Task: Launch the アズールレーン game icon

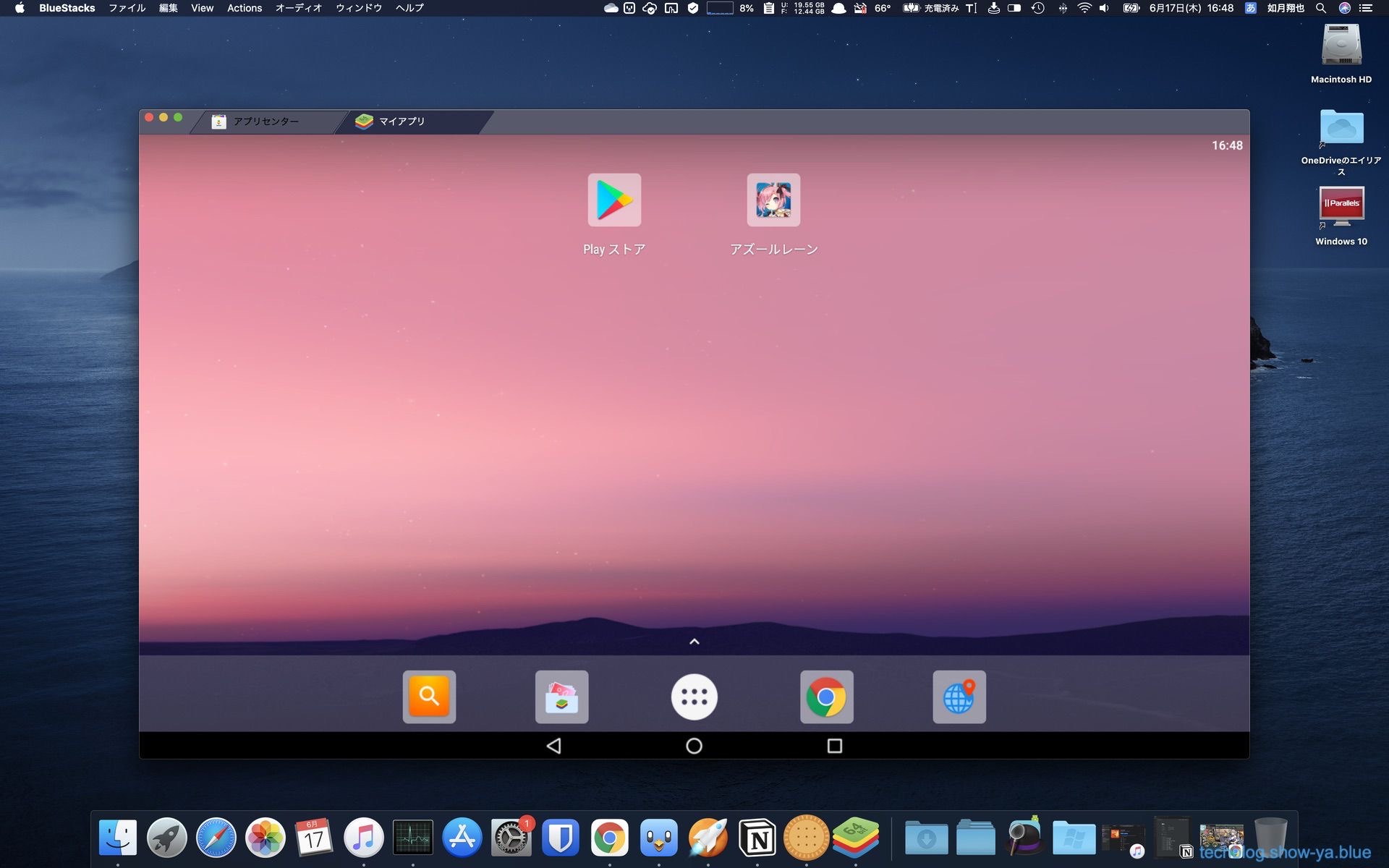Action: (x=773, y=200)
